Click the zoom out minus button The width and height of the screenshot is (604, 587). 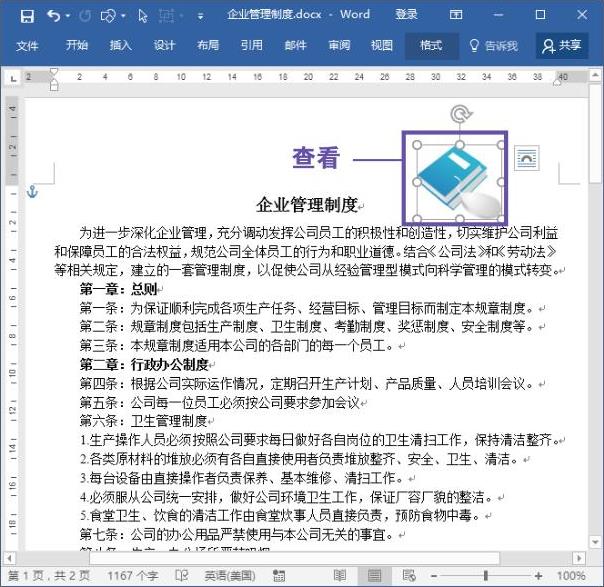click(x=434, y=576)
